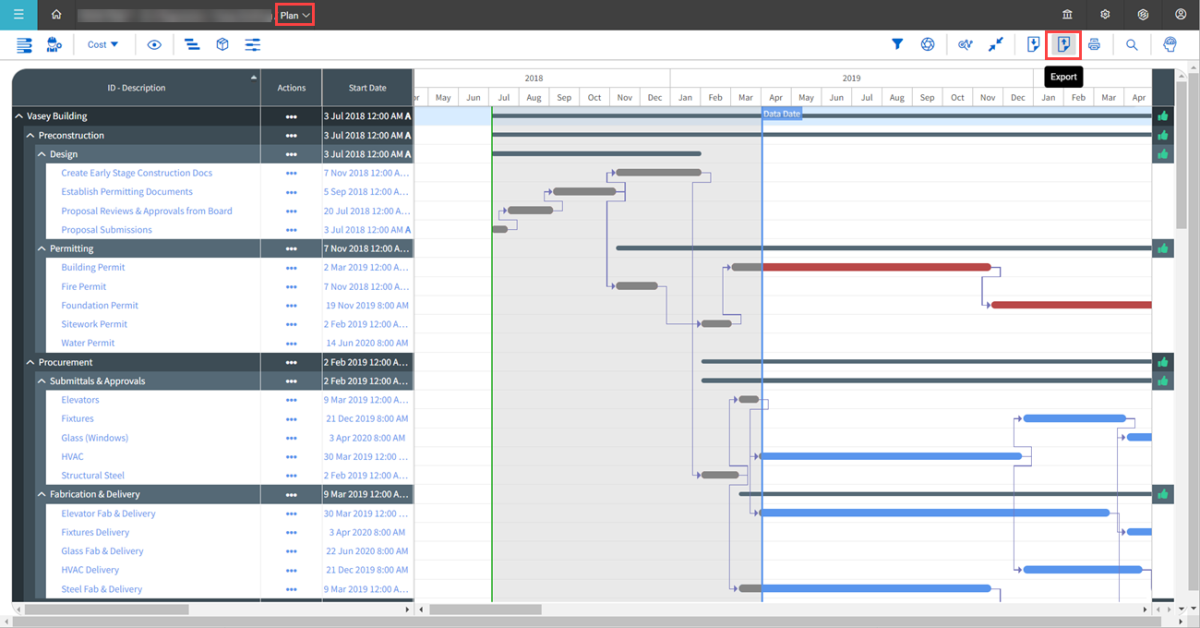Click the brain head insights icon
1200x628 pixels.
(1170, 45)
